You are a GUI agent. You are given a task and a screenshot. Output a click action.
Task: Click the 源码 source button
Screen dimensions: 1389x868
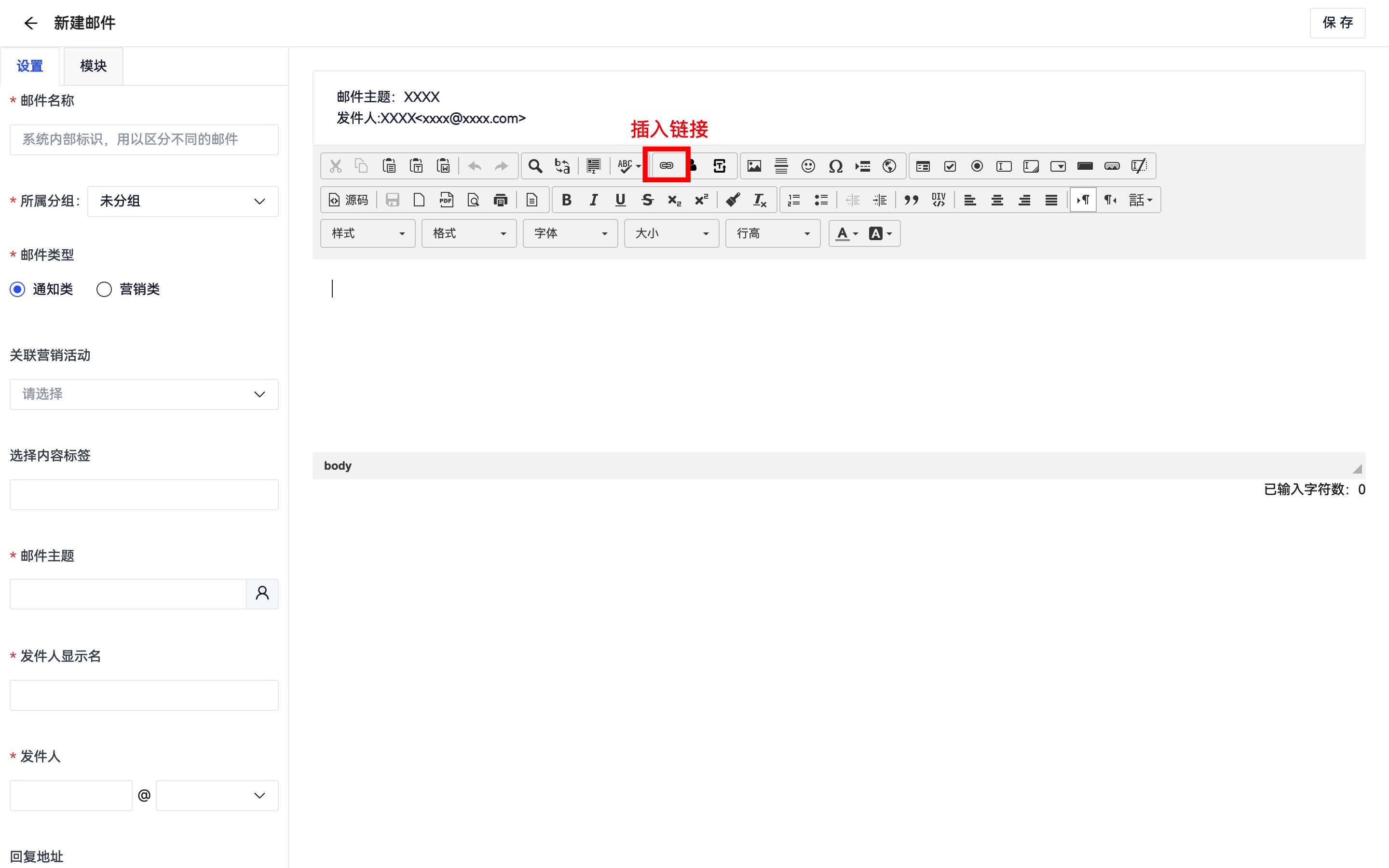point(348,200)
